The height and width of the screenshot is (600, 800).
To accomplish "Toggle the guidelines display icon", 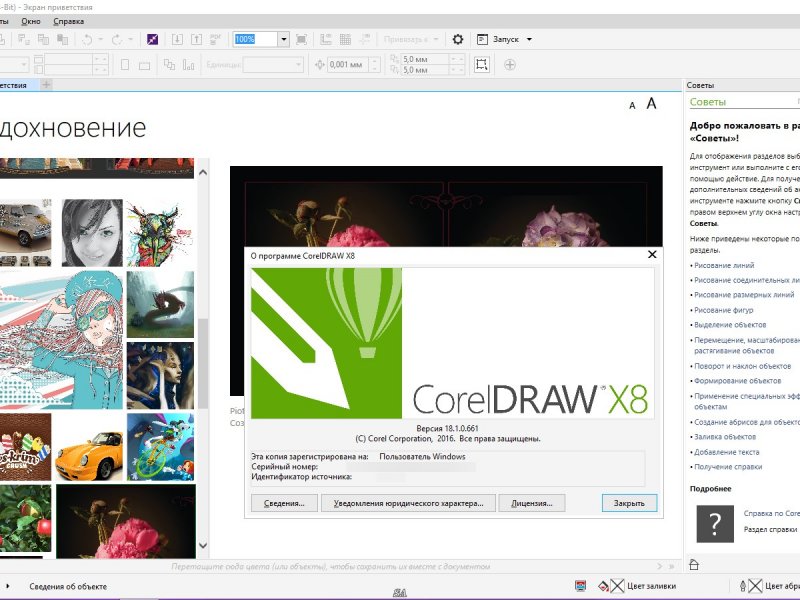I will pos(365,39).
